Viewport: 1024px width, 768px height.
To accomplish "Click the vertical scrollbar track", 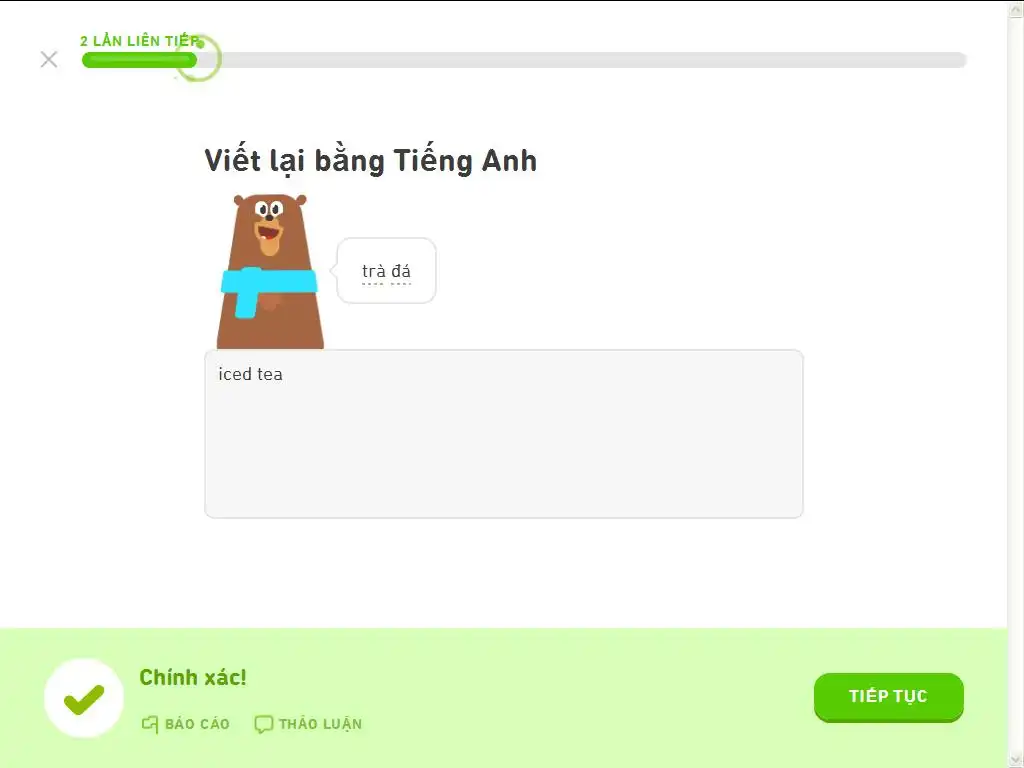I will 1016,384.
